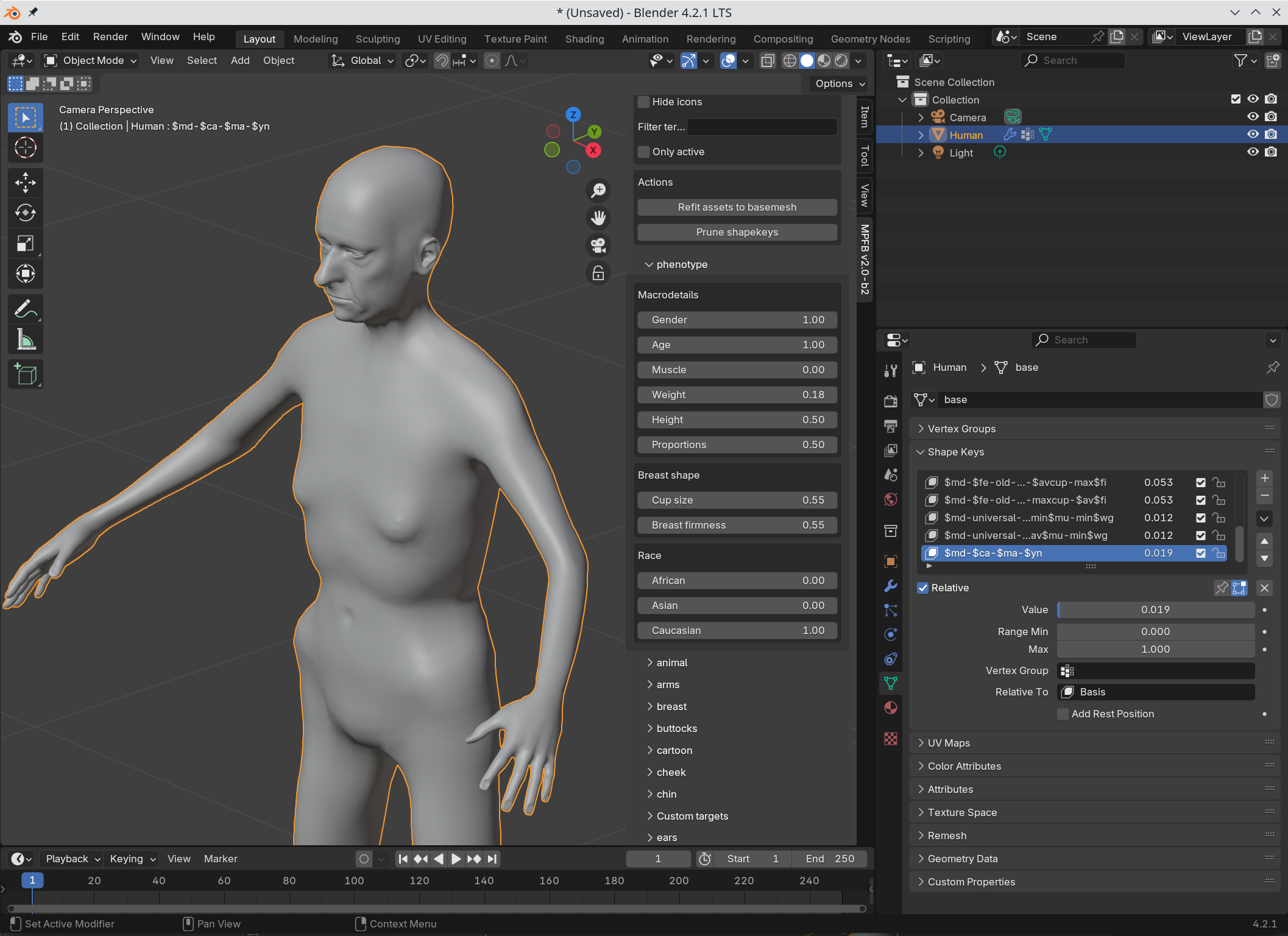Adjust the Weight macrodetail slider
The width and height of the screenshot is (1288, 936).
(737, 395)
